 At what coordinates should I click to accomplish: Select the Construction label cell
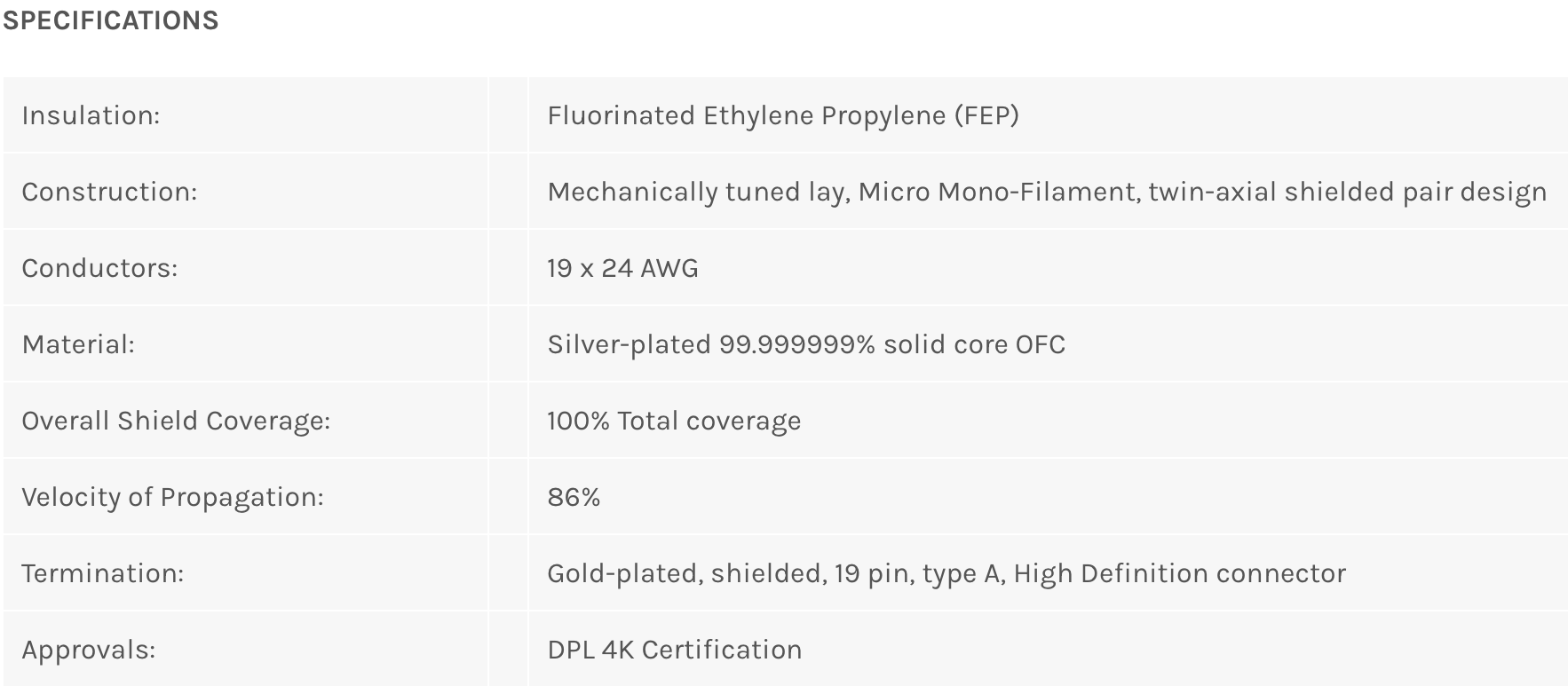[x=109, y=192]
